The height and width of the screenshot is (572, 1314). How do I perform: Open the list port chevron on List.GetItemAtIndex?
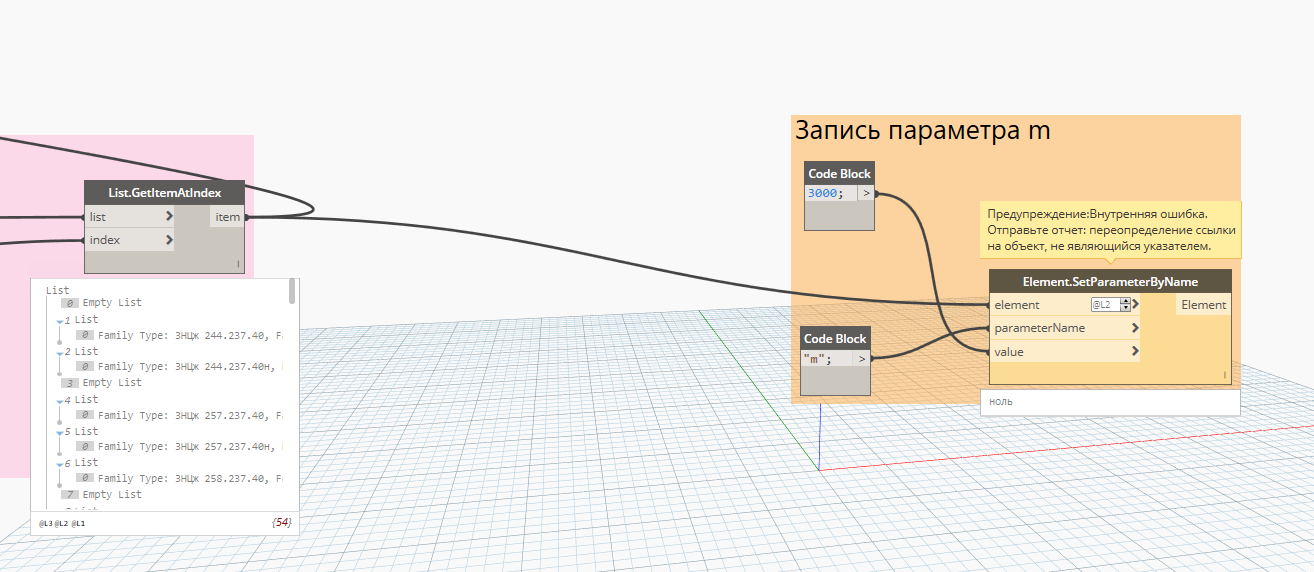coord(169,216)
